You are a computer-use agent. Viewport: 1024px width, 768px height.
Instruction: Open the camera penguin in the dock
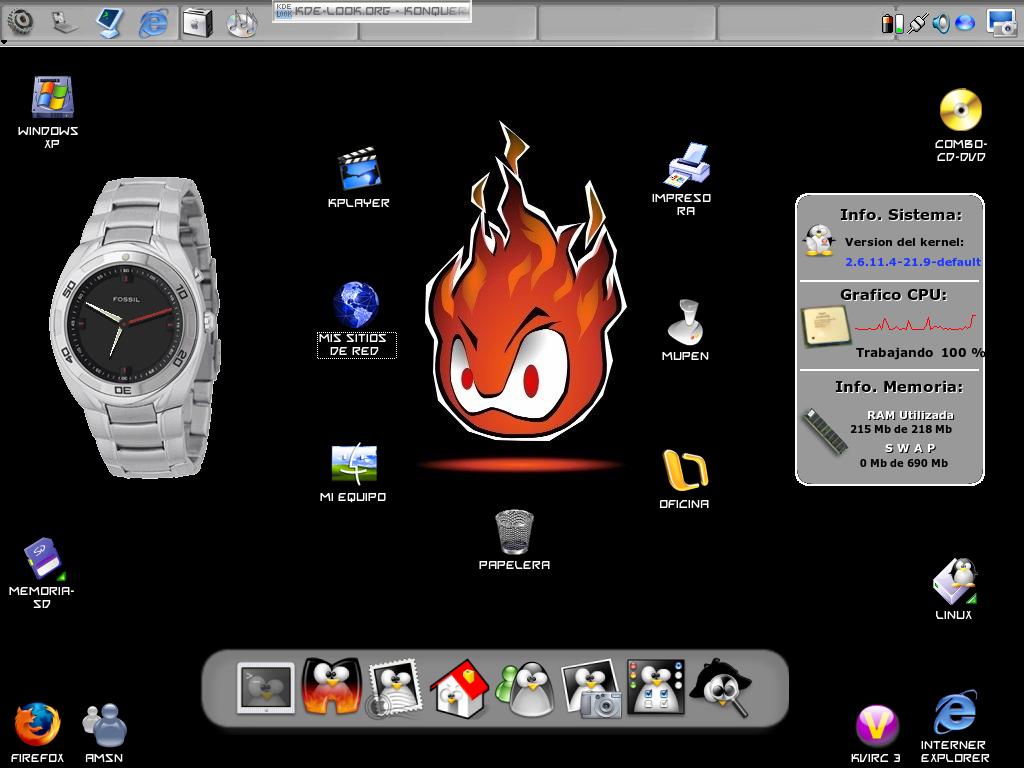(591, 689)
